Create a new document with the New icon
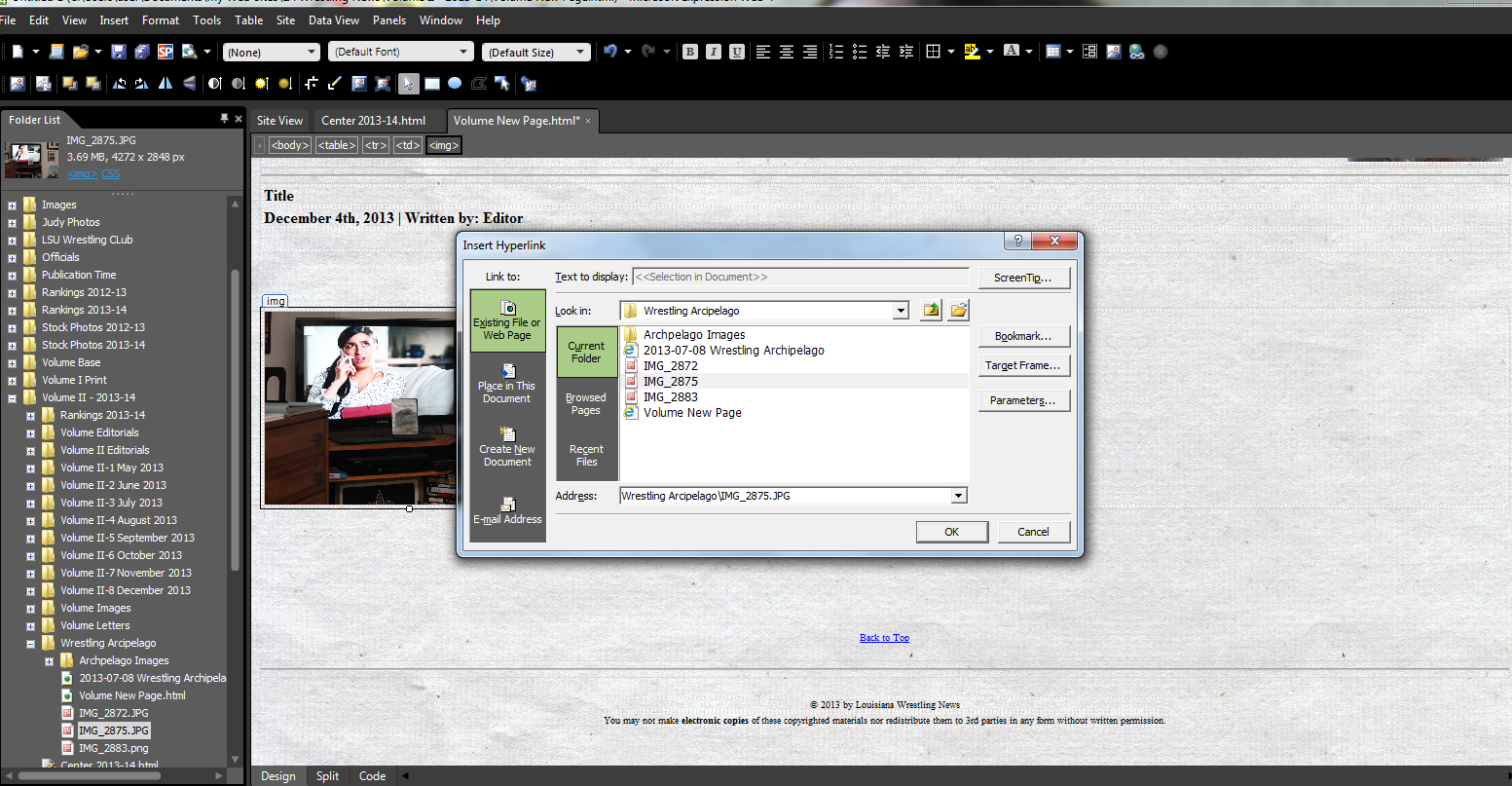Viewport: 1512px width, 786px height. (x=18, y=52)
